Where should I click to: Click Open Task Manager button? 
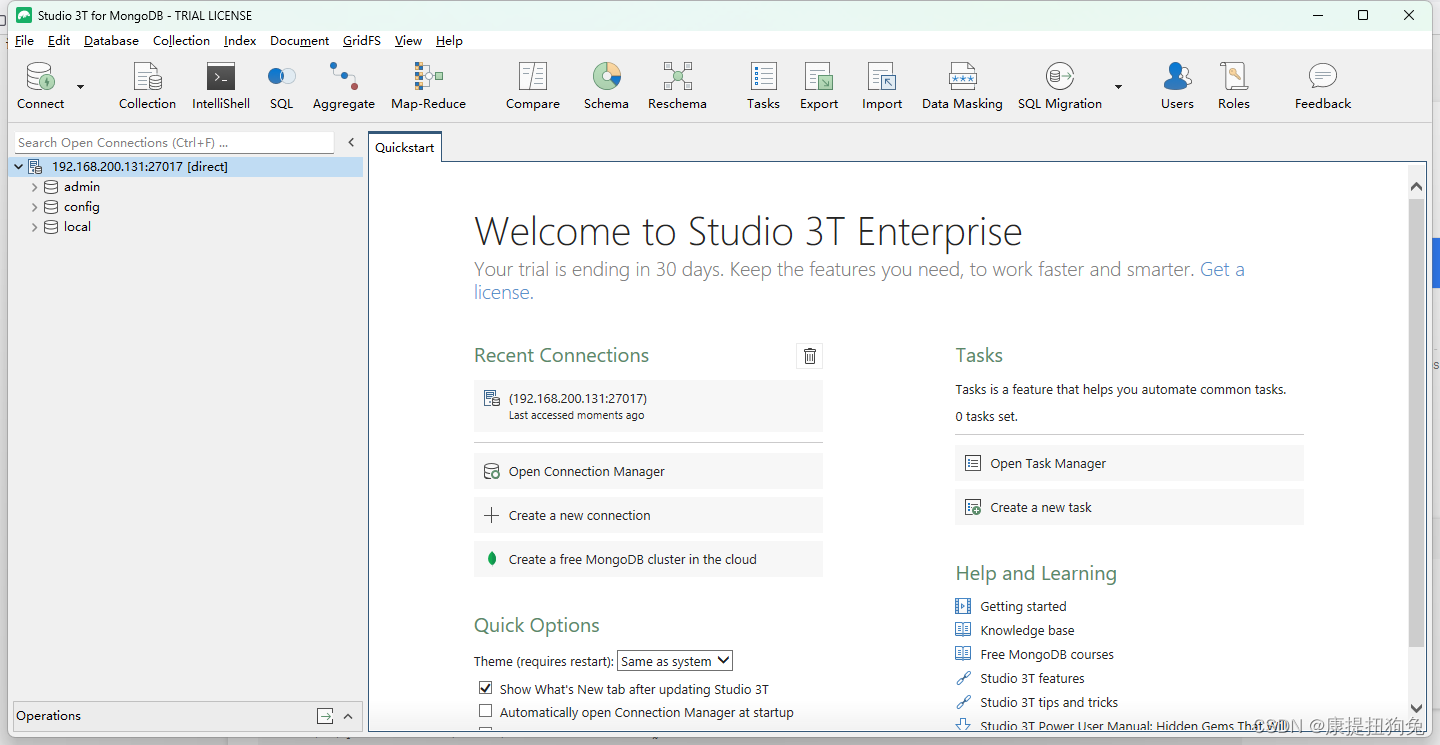[x=1129, y=463]
